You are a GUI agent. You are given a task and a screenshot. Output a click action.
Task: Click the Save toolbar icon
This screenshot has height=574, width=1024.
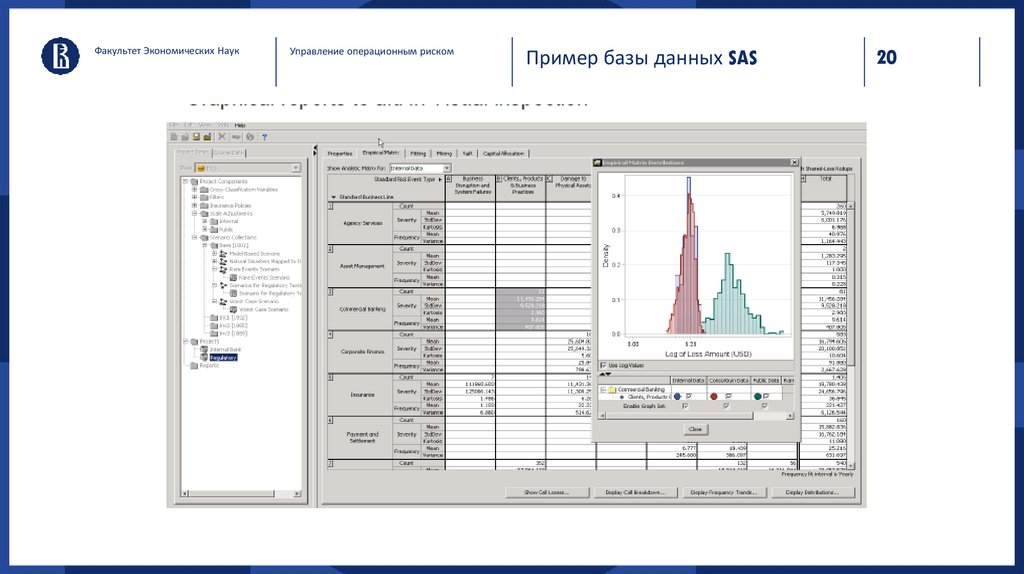coord(196,137)
